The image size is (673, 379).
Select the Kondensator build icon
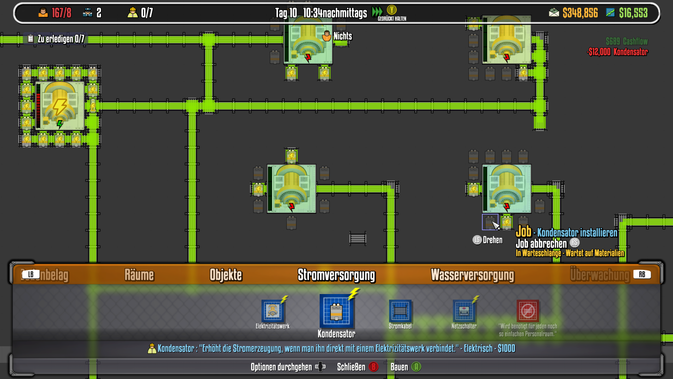coord(337,311)
